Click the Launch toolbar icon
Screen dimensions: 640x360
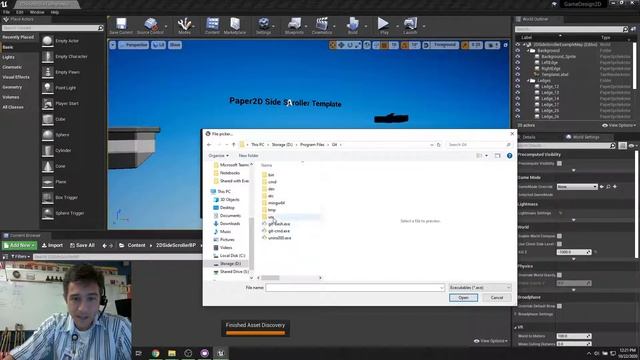[x=410, y=24]
